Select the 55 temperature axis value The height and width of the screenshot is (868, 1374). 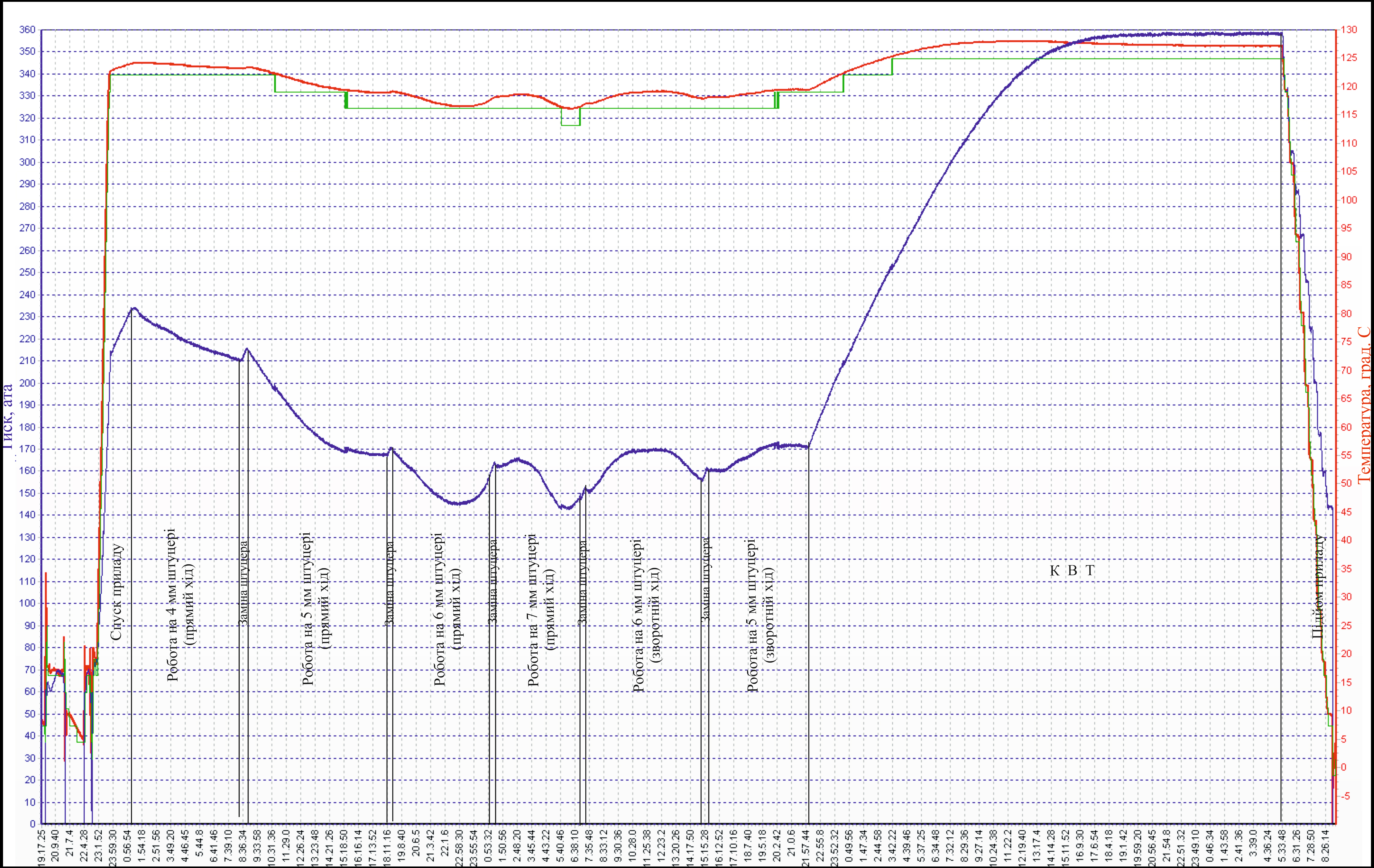[1346, 455]
